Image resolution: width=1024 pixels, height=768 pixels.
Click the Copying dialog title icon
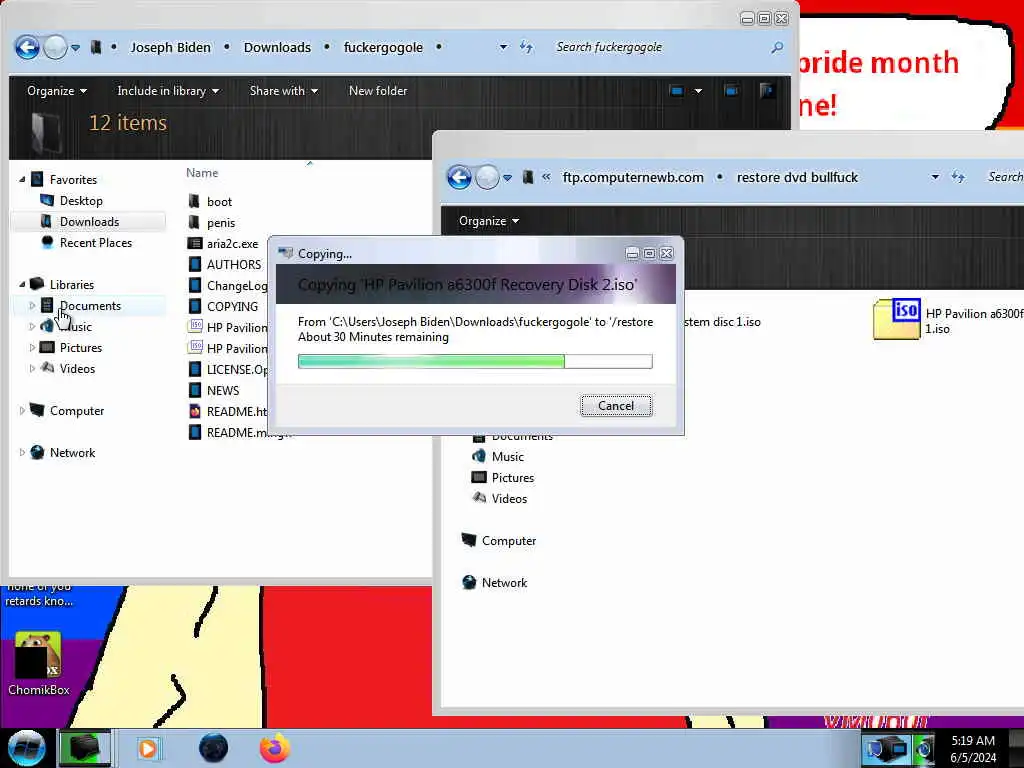[x=285, y=253]
